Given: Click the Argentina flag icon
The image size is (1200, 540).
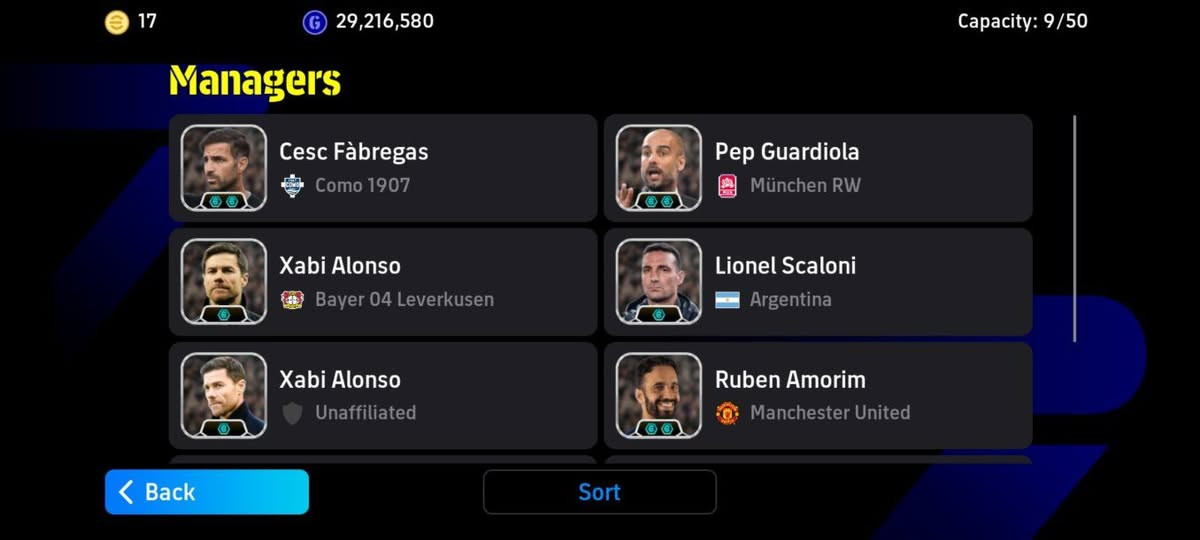Looking at the screenshot, I should [727, 299].
